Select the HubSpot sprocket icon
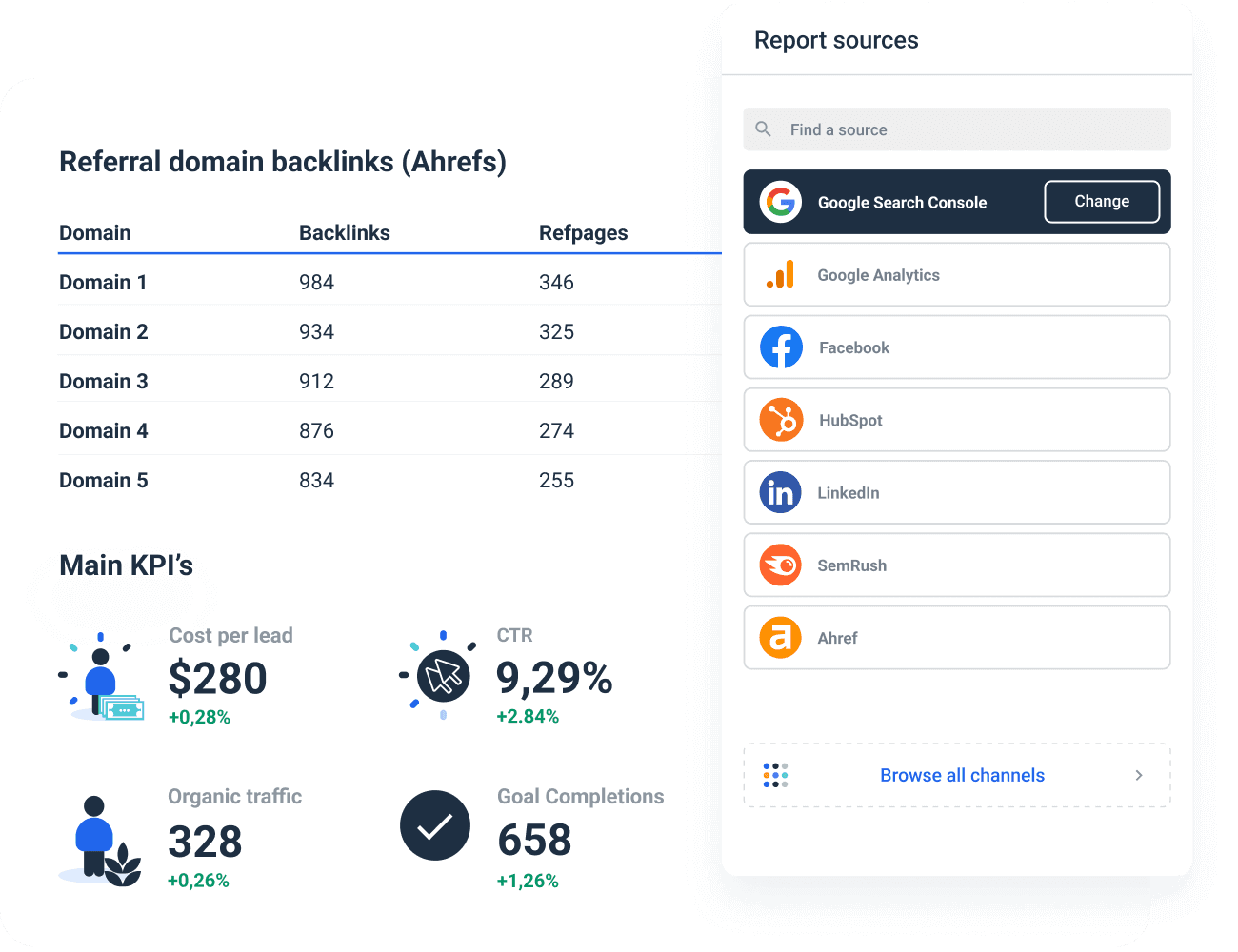 781,420
